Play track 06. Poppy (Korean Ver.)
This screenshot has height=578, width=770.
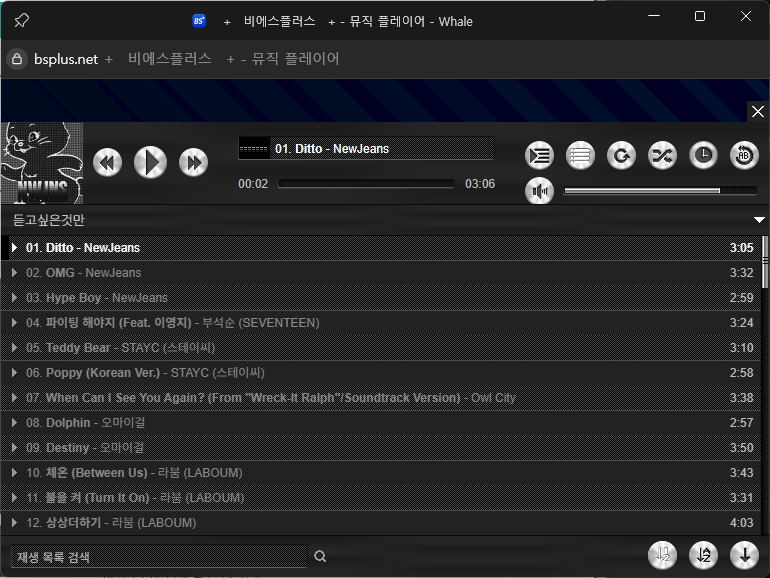pos(381,373)
